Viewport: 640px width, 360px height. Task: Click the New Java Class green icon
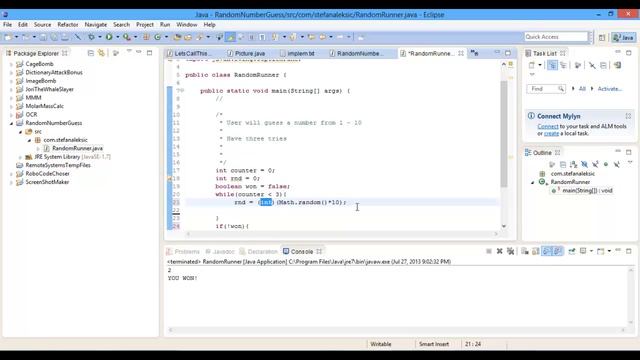(x=158, y=37)
